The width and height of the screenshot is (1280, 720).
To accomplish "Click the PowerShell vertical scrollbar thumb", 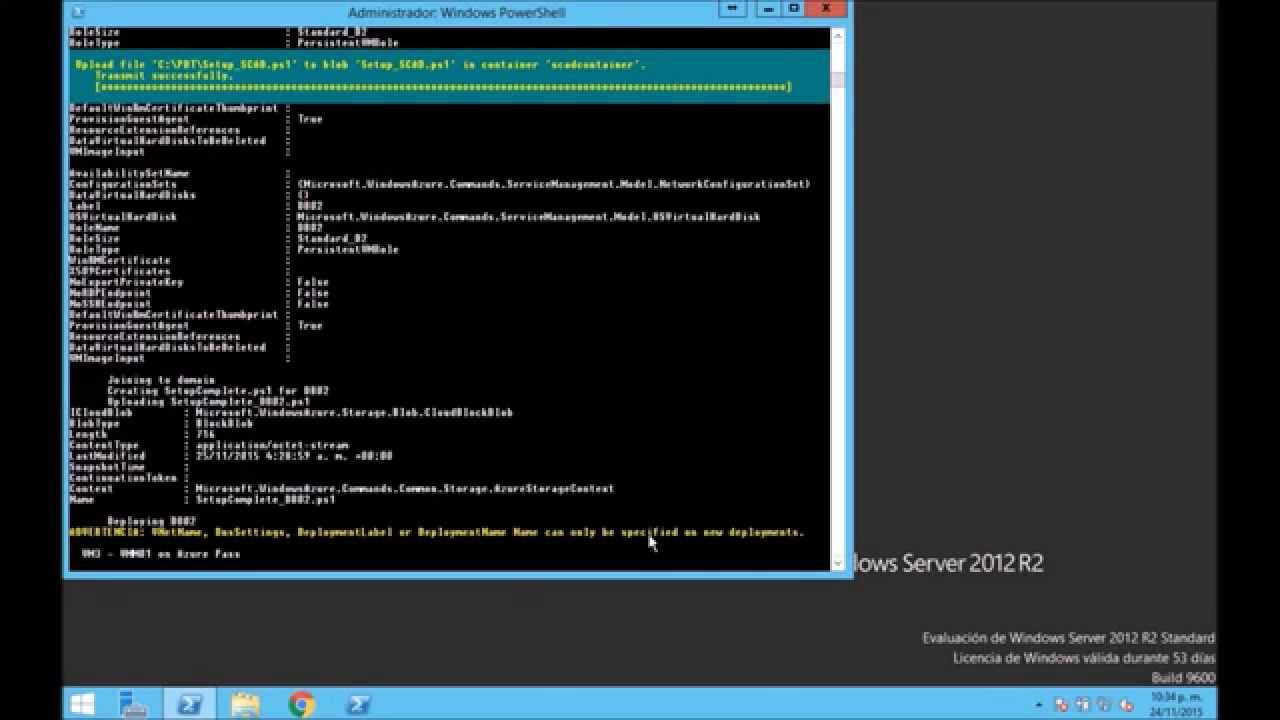I will point(838,80).
